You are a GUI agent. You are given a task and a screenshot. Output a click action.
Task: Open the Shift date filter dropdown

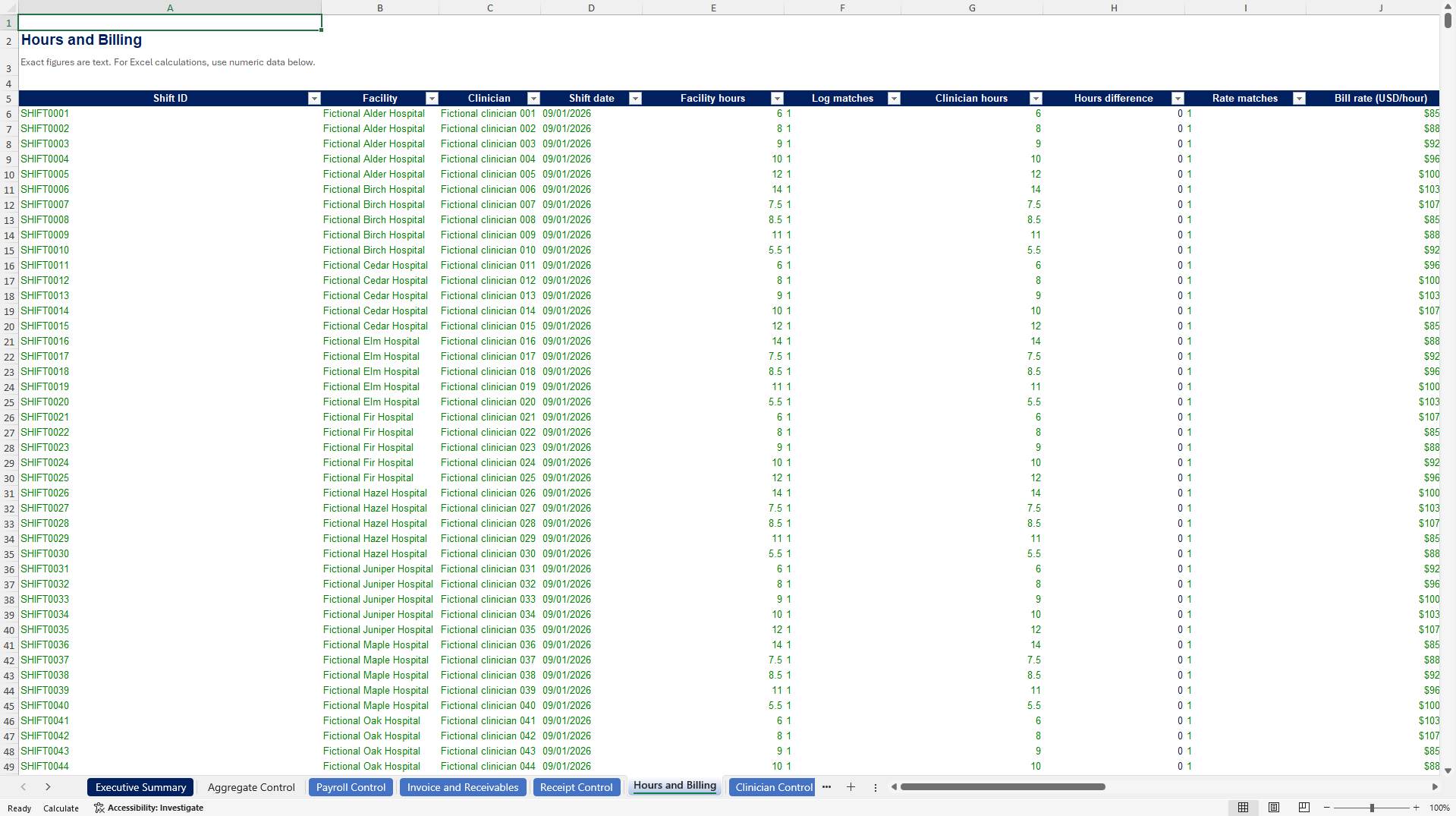(636, 99)
